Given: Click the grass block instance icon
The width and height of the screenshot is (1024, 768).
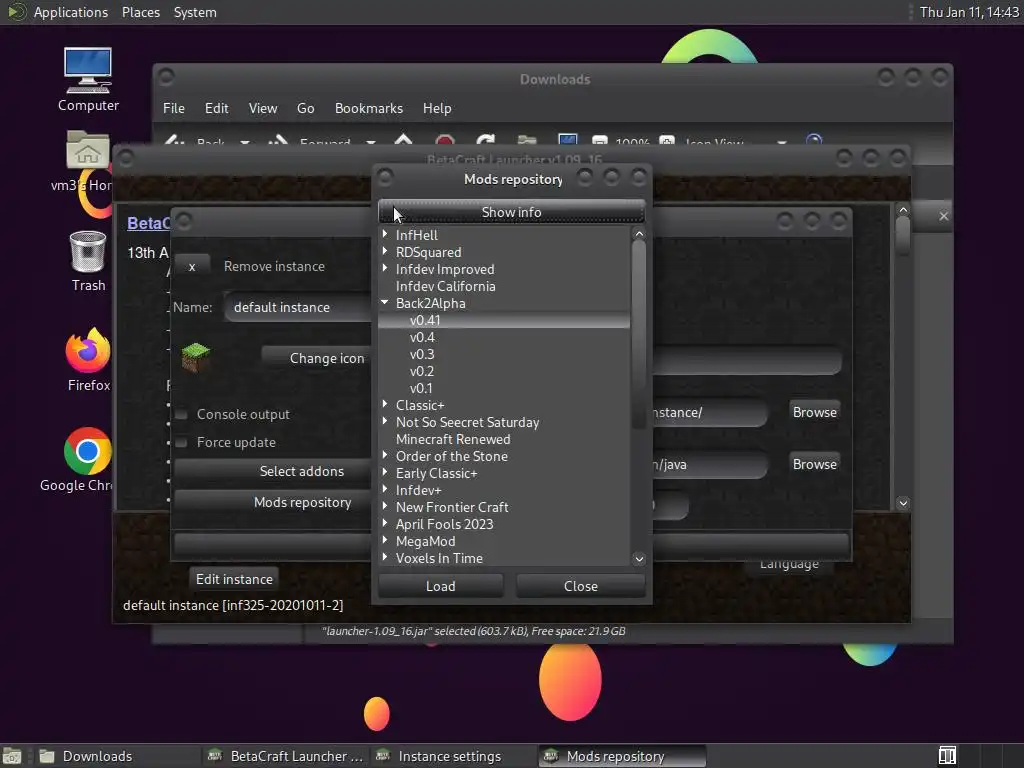Looking at the screenshot, I should [x=195, y=357].
